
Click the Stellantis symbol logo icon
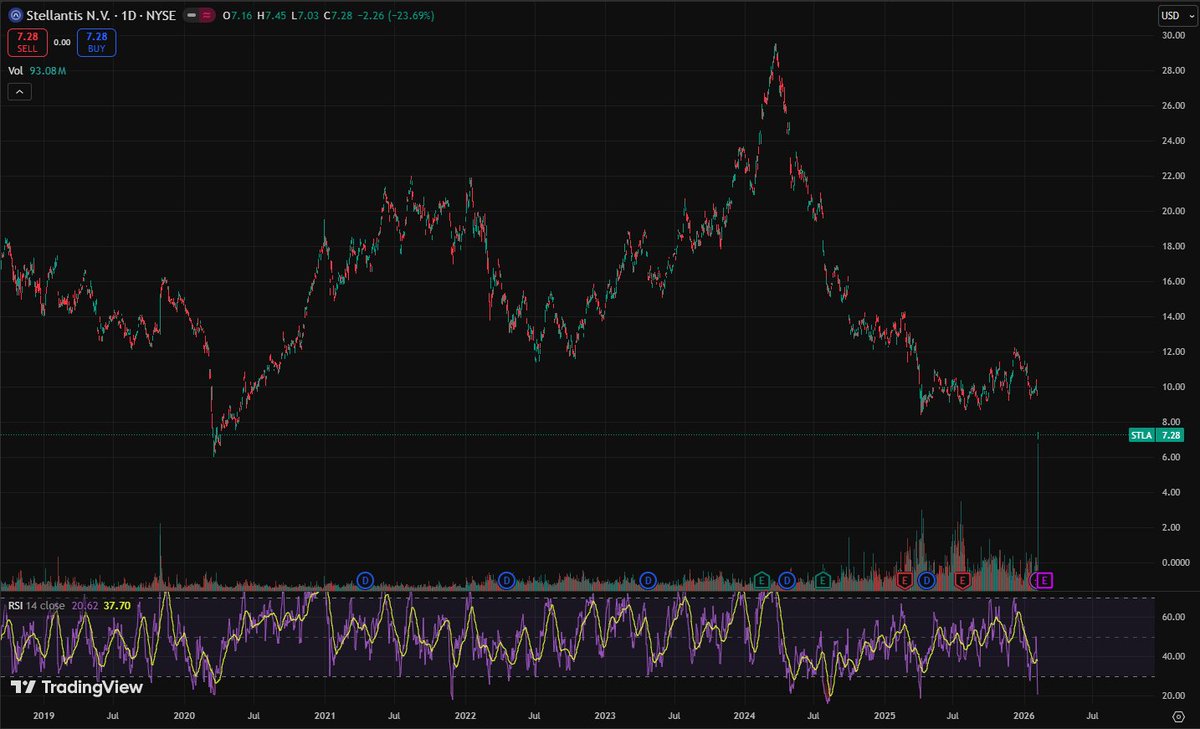tap(16, 15)
